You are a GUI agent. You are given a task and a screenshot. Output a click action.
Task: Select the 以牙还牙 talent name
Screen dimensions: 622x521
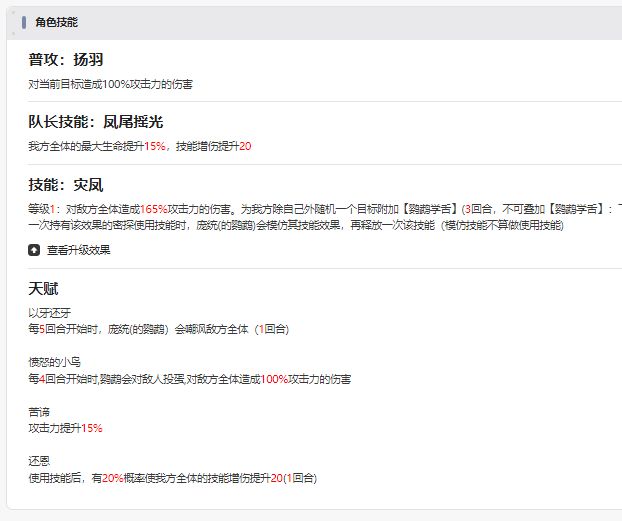[x=50, y=313]
